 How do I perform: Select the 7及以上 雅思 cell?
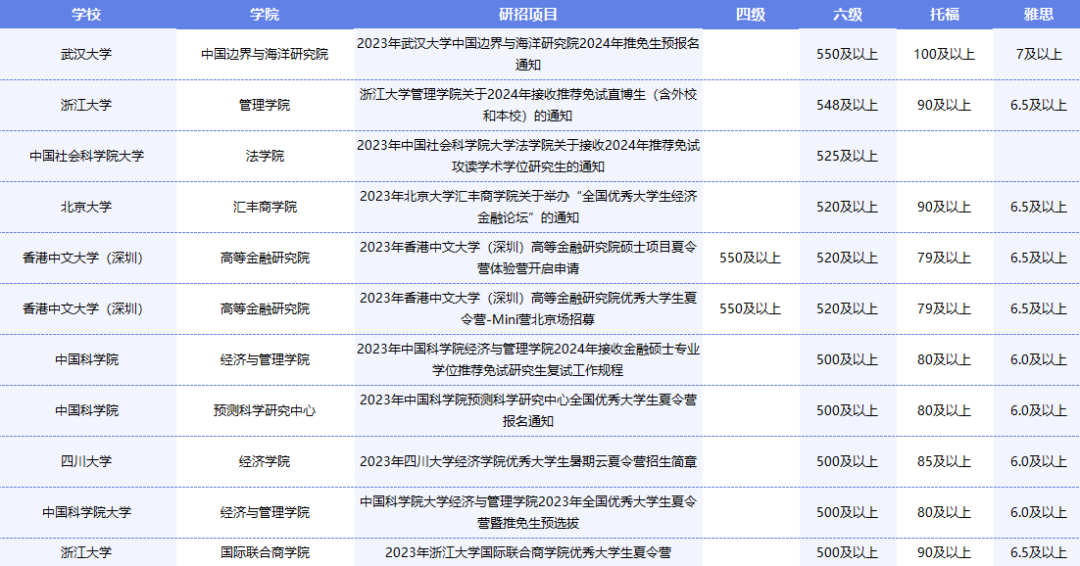pos(1038,54)
